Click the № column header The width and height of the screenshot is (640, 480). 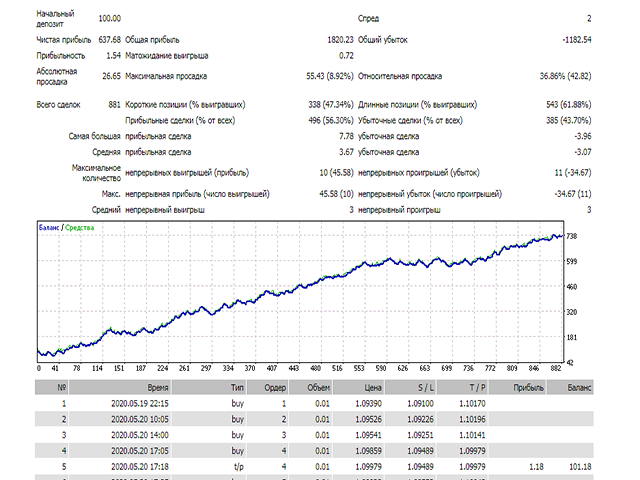click(x=64, y=384)
